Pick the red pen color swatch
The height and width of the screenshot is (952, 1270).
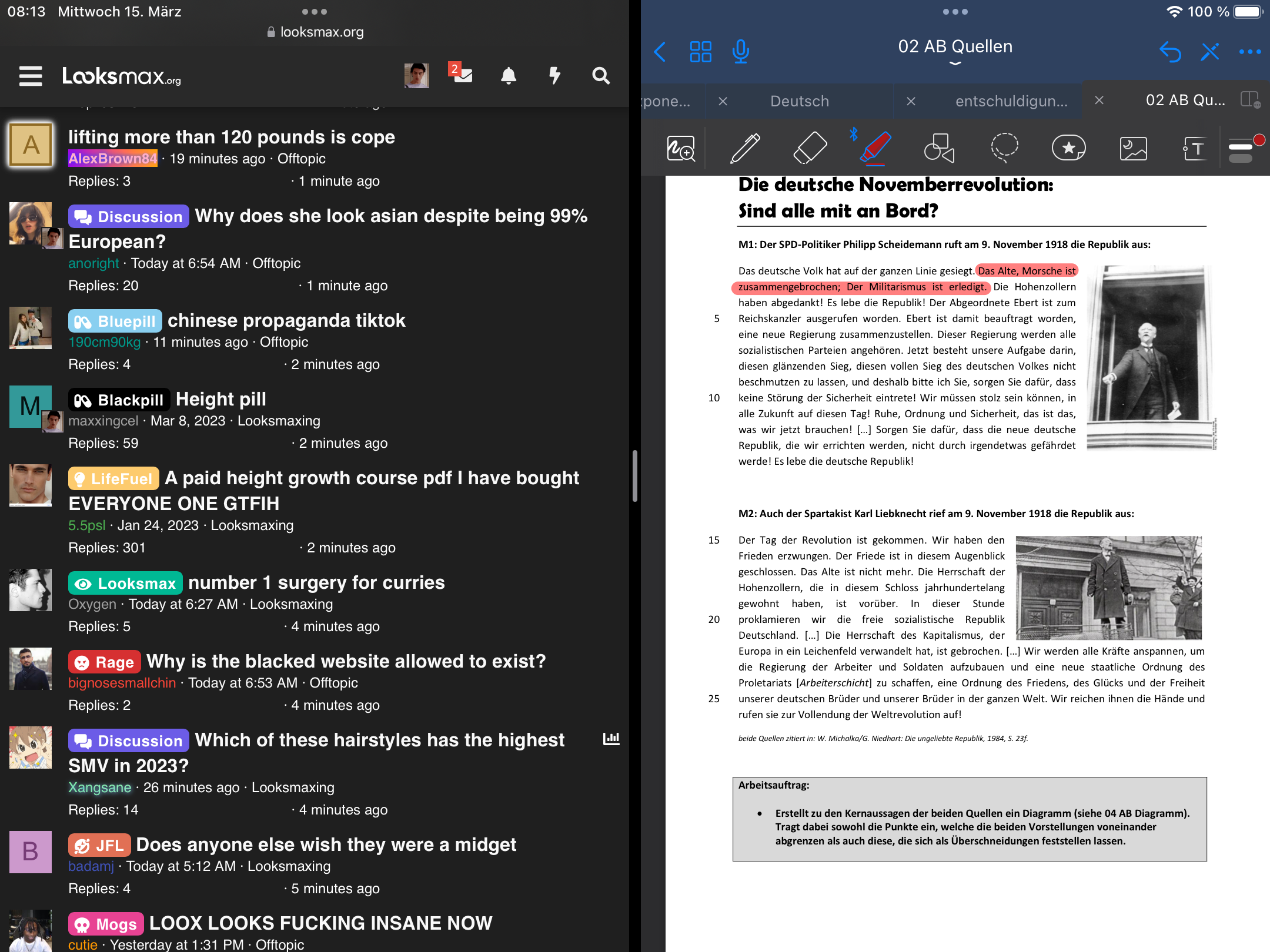(1259, 140)
